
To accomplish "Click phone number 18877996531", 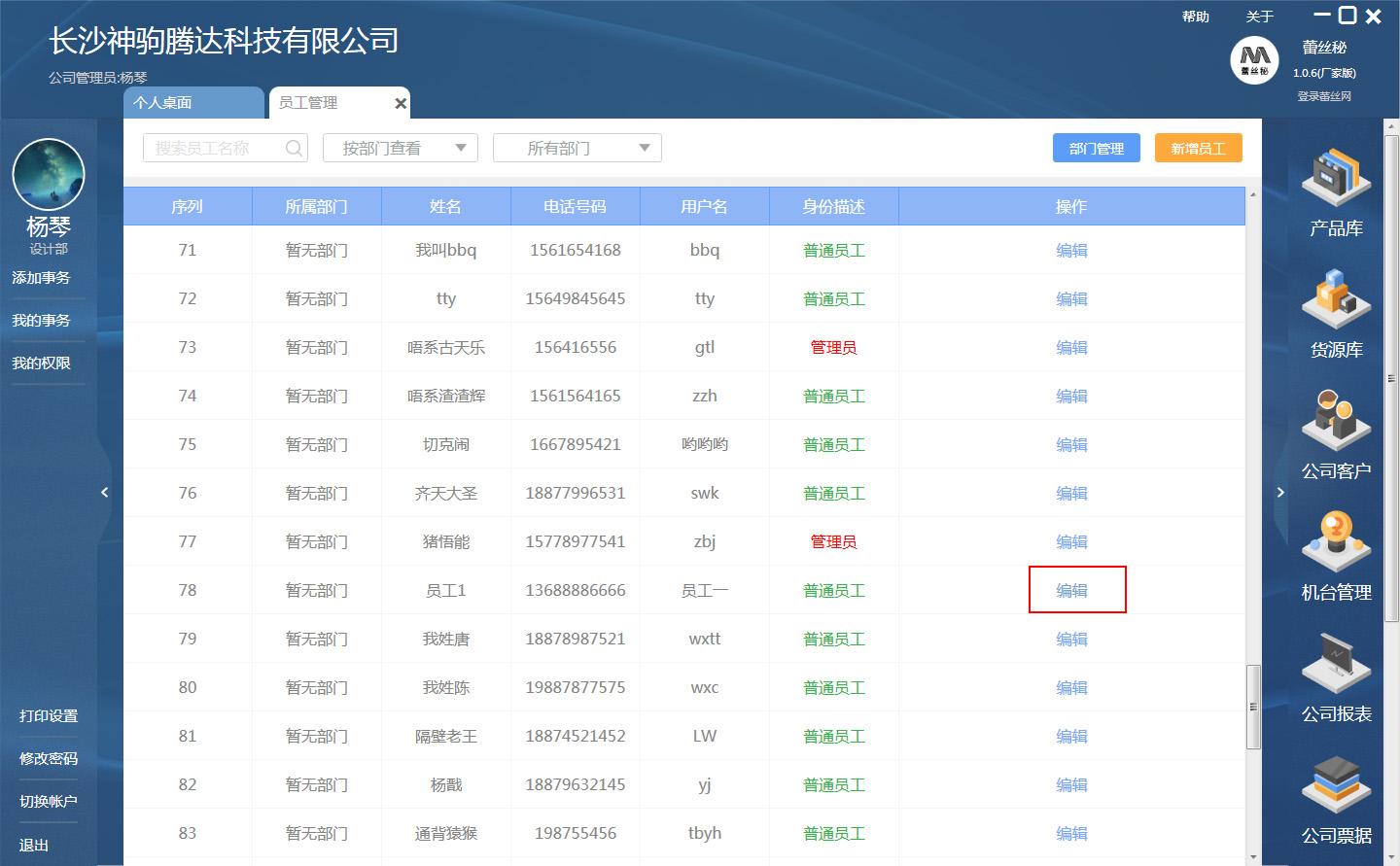I will 576,493.
